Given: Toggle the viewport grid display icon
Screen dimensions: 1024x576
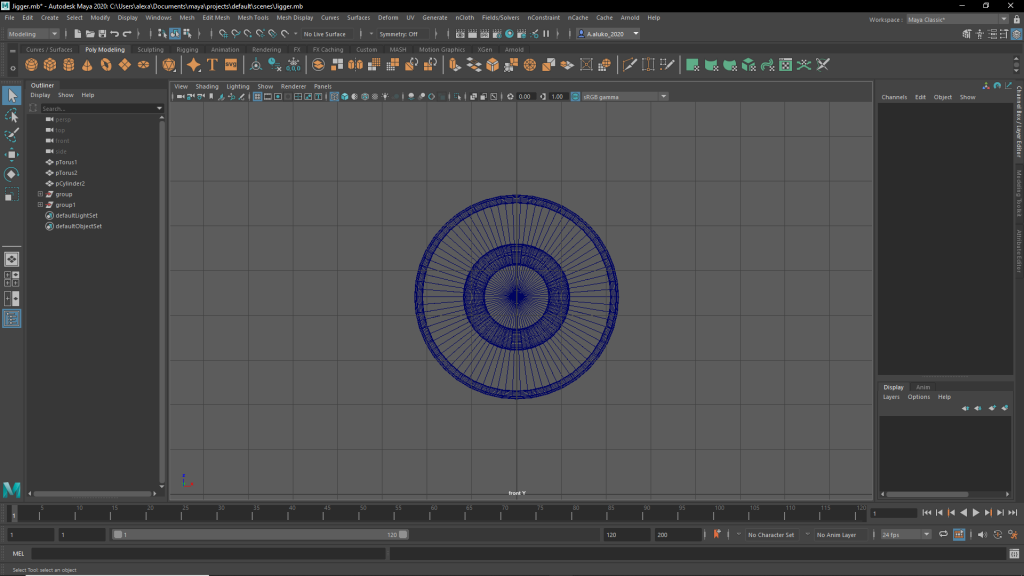Looking at the screenshot, I should 257,97.
